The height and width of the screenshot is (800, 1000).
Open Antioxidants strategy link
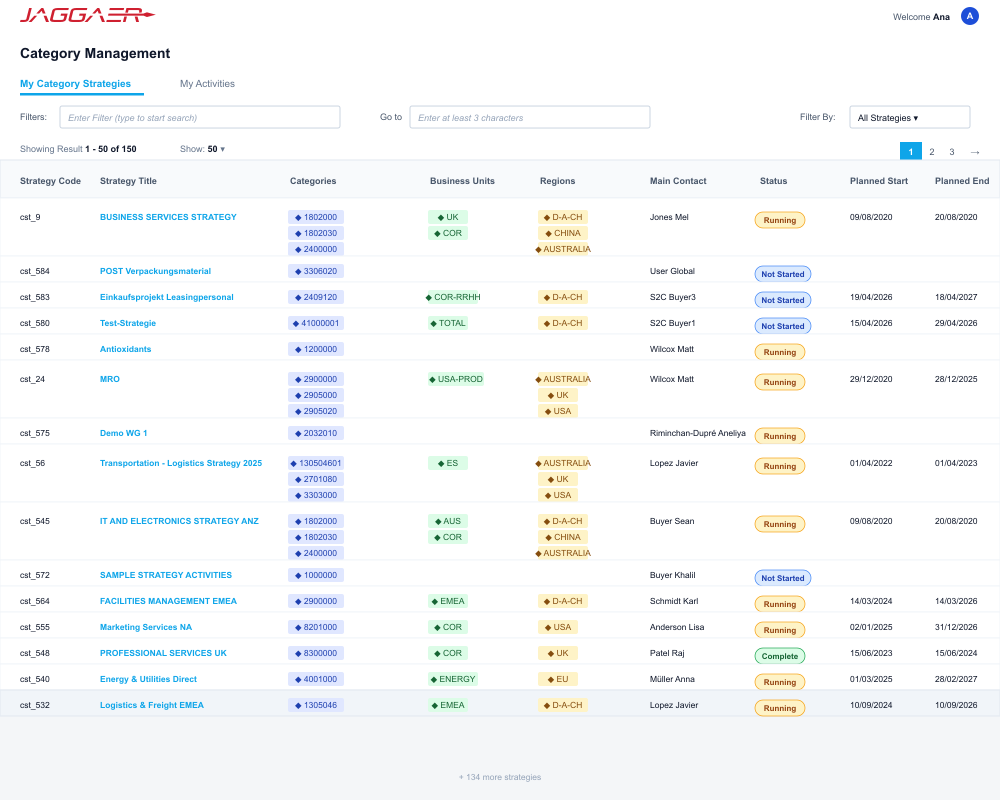pos(126,350)
